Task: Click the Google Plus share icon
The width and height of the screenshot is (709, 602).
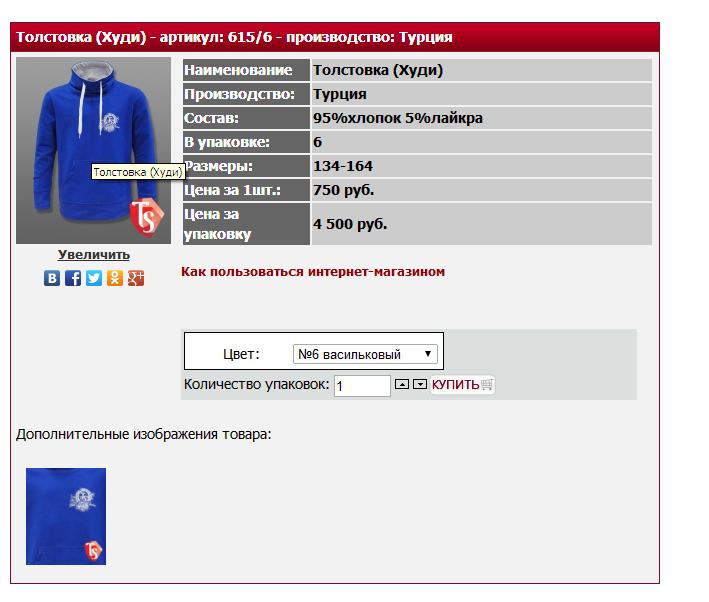Action: (136, 278)
